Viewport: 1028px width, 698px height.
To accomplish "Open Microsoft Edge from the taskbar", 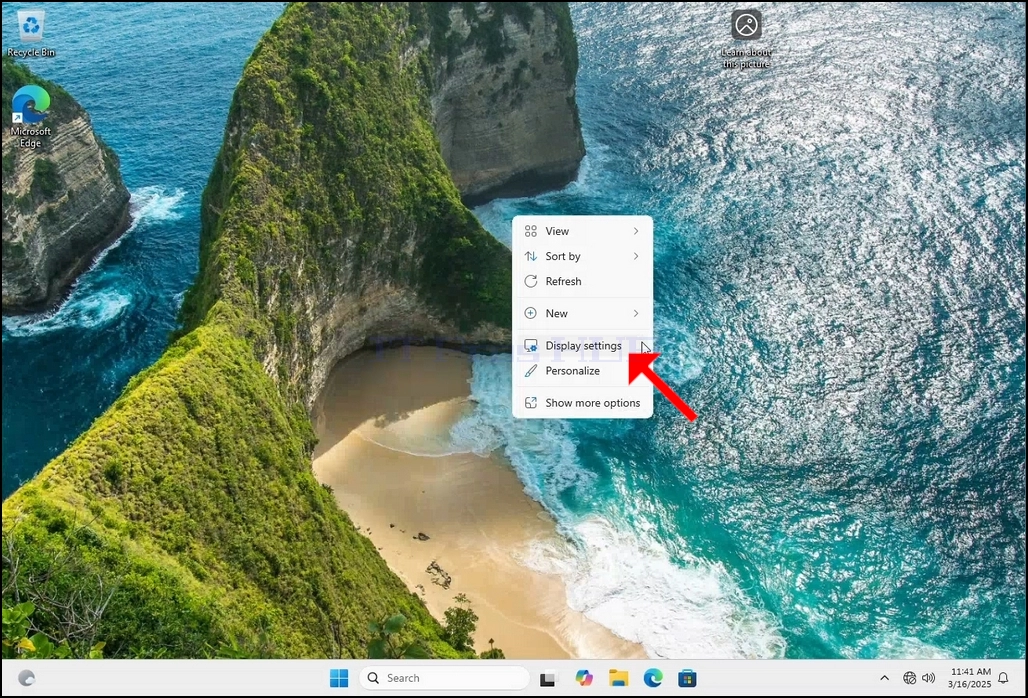I will [x=653, y=678].
